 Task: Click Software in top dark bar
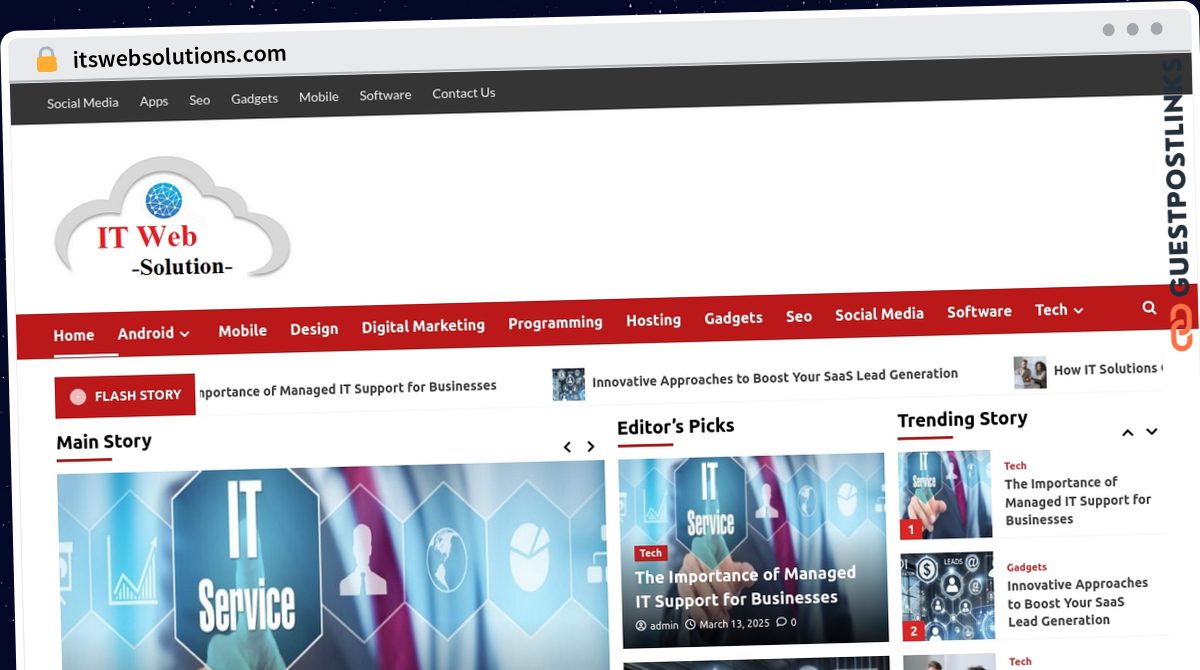(x=385, y=95)
